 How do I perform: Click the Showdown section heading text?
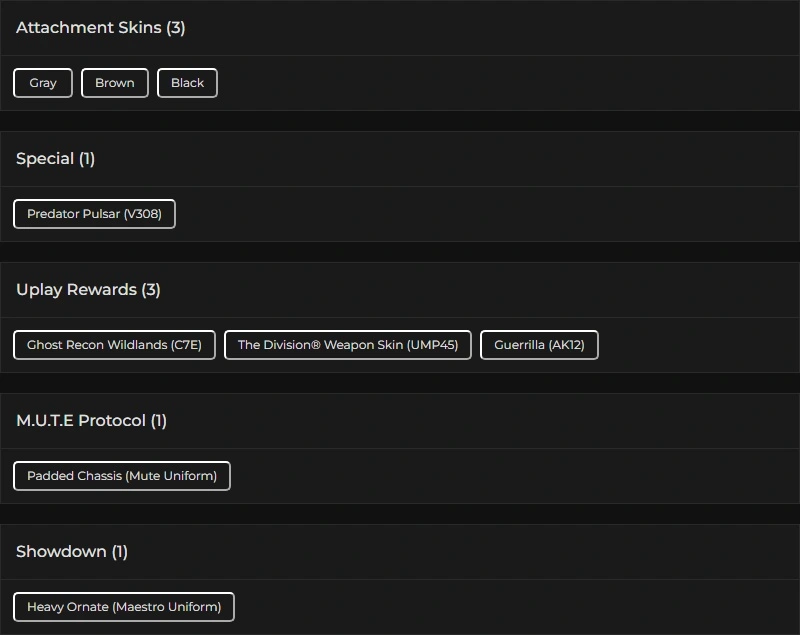[x=61, y=552]
